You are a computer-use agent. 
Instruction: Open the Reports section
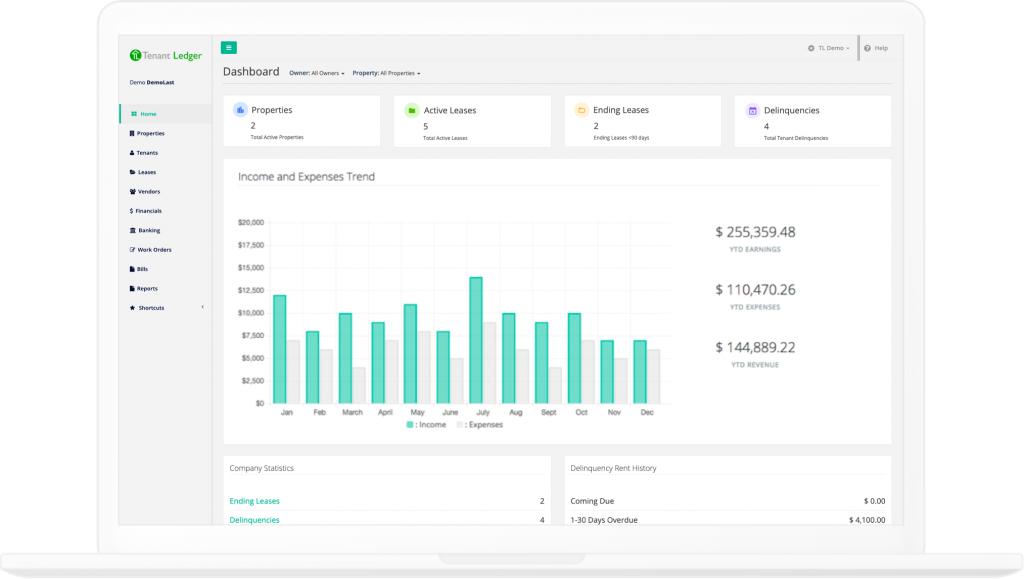point(147,288)
